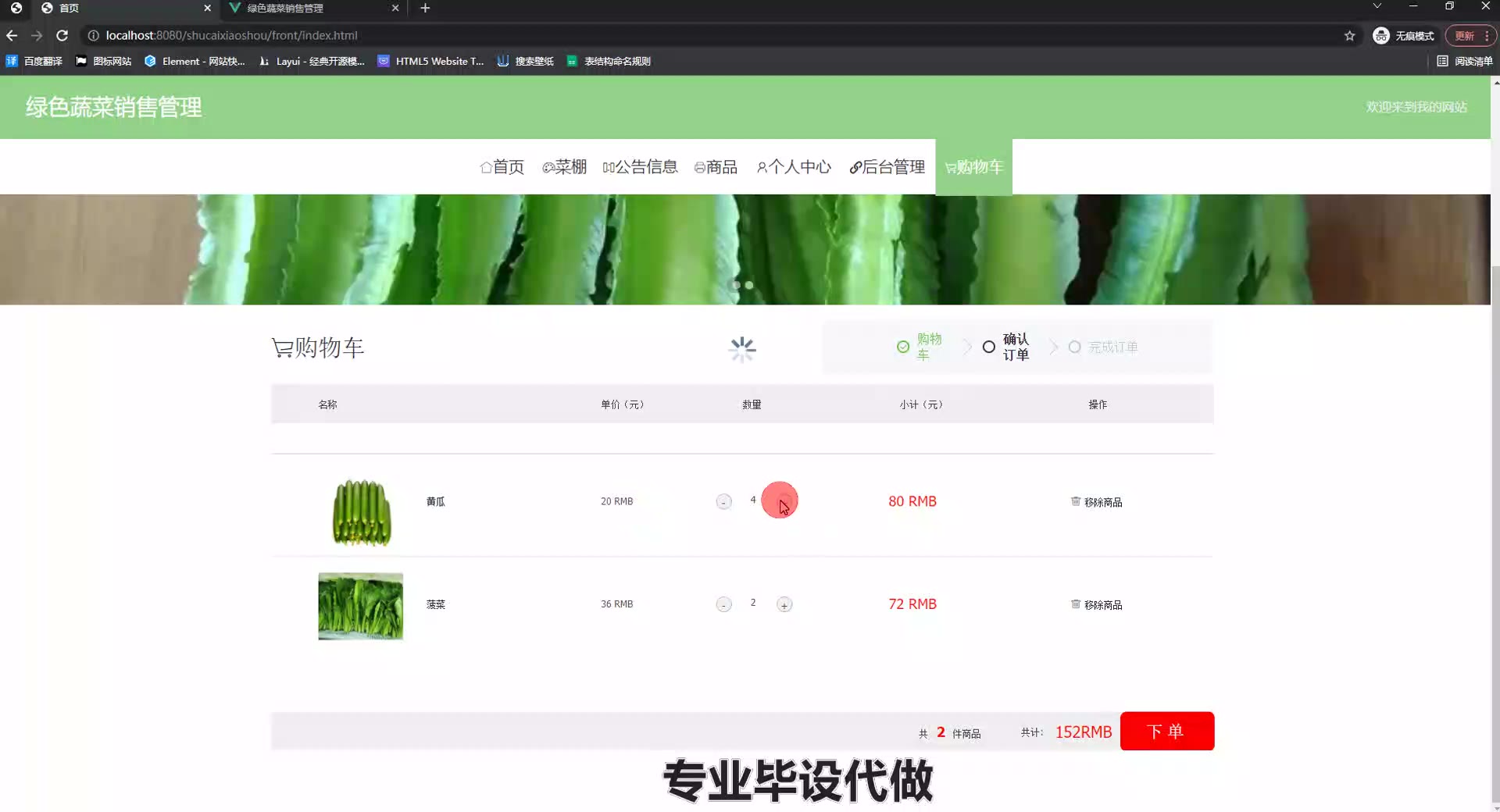Click the 黄瓜 product name
This screenshot has width=1500, height=812.
pyautogui.click(x=436, y=501)
